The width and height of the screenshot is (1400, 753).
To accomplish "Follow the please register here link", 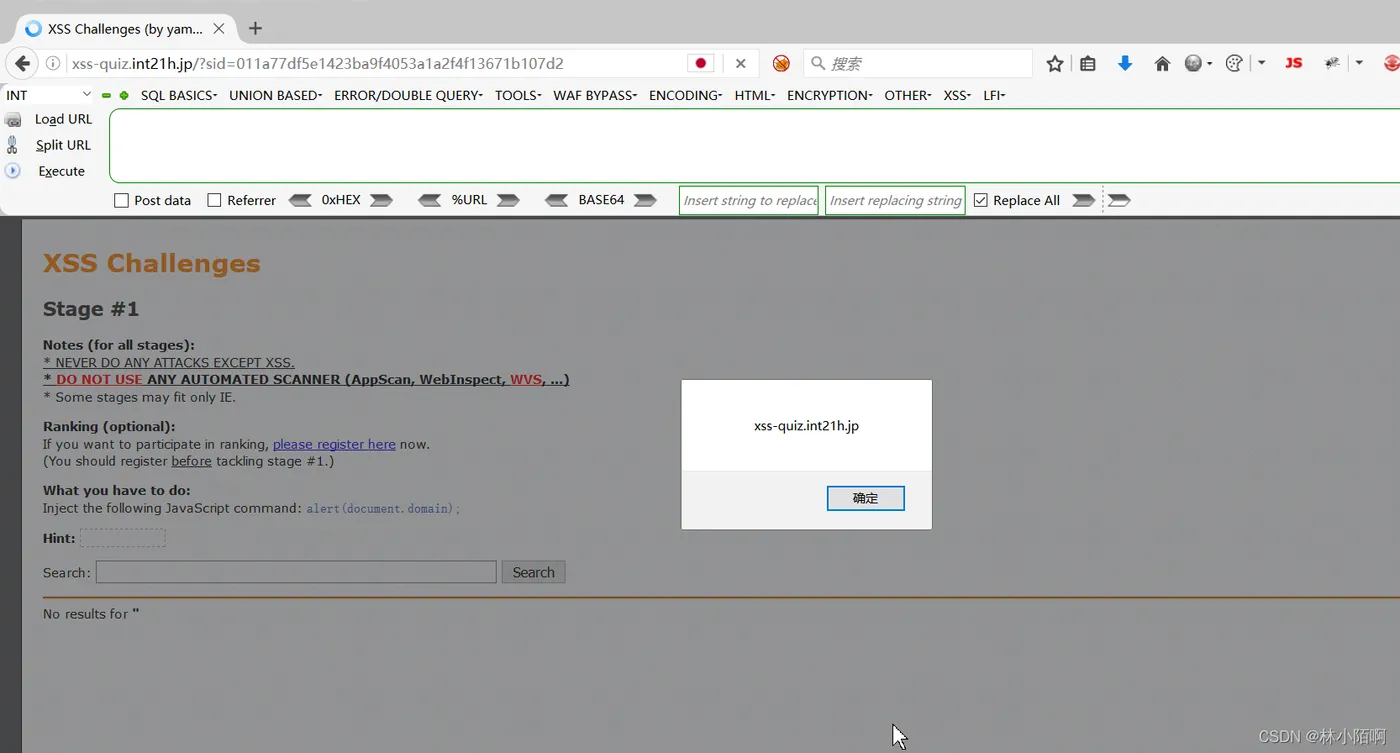I will (334, 444).
